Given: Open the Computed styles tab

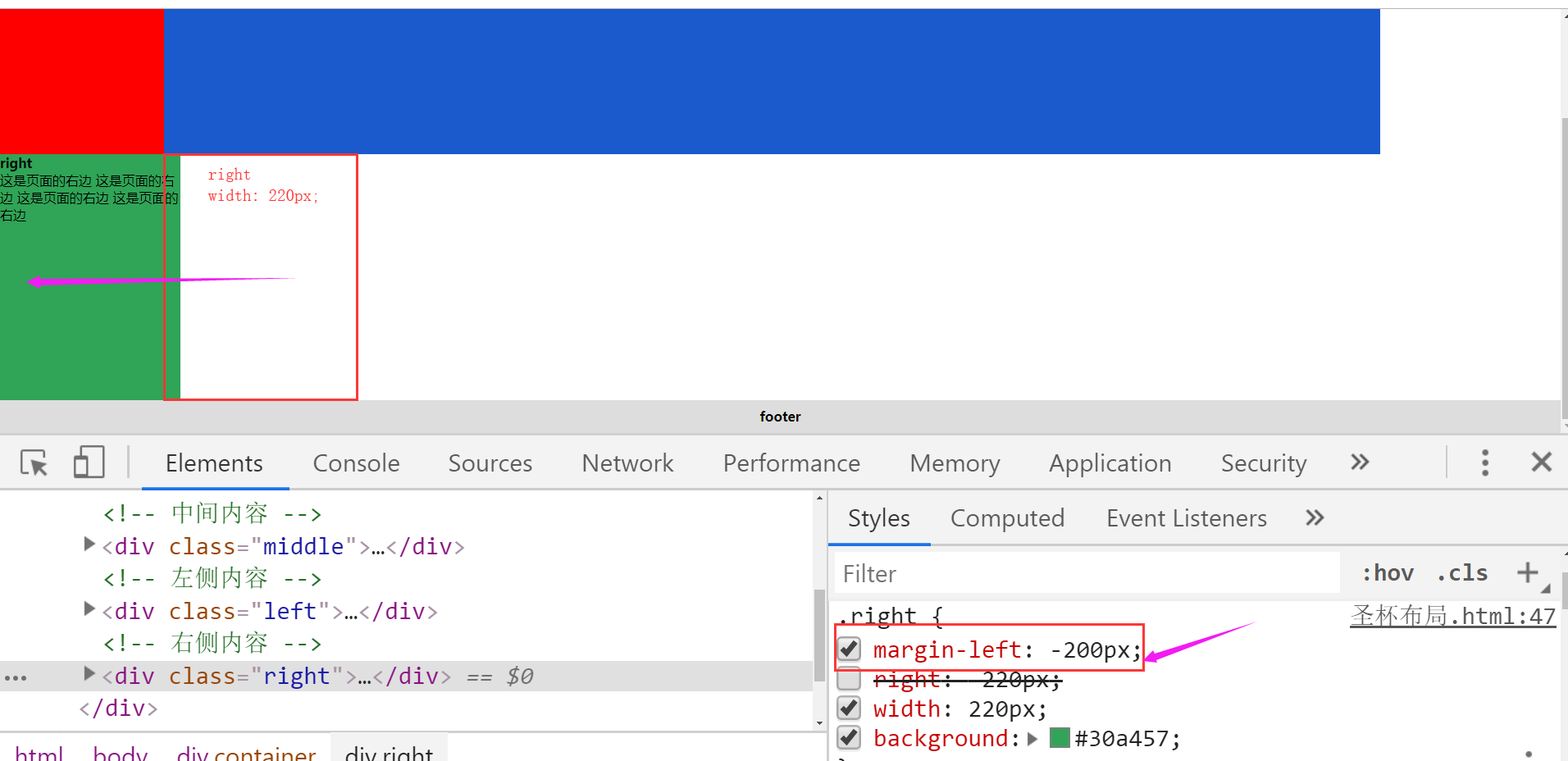Looking at the screenshot, I should [x=1007, y=518].
